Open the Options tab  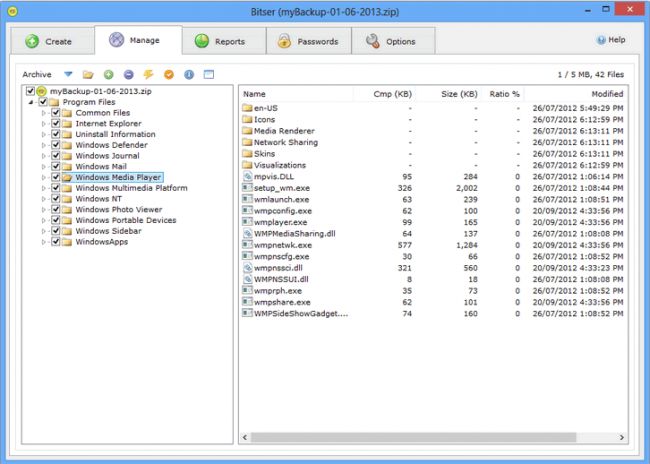point(393,41)
